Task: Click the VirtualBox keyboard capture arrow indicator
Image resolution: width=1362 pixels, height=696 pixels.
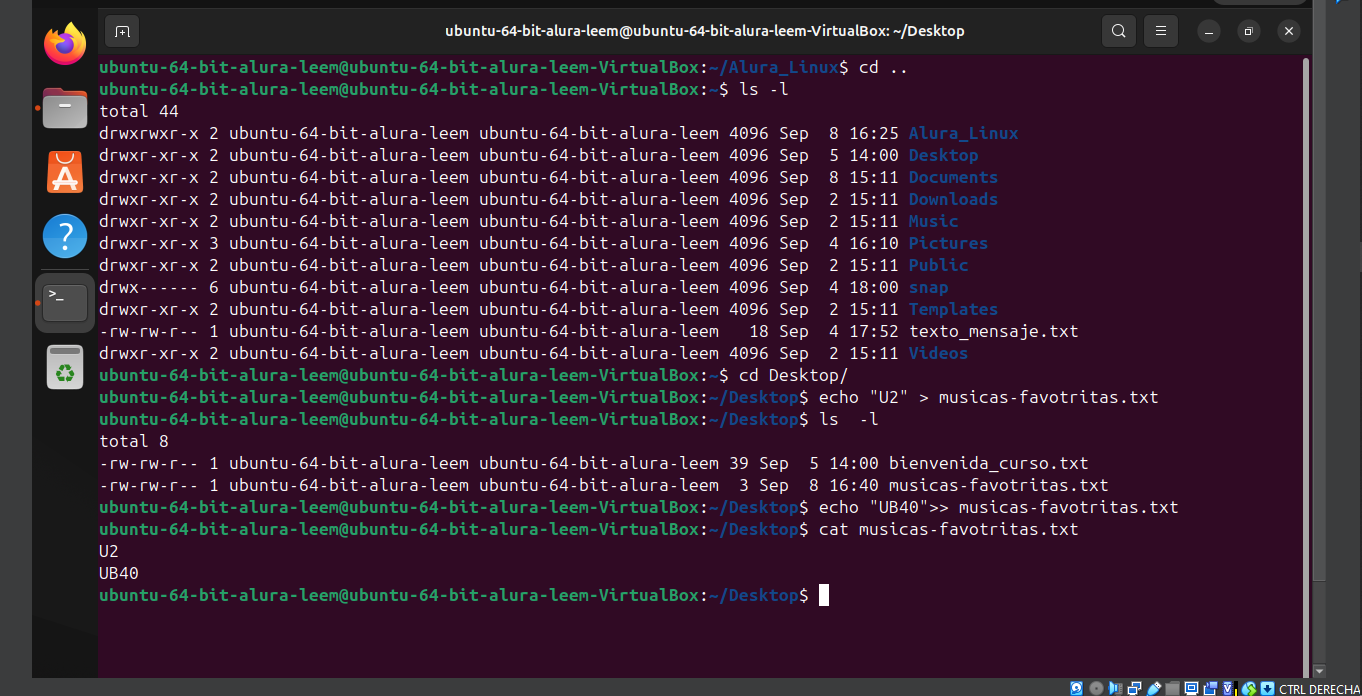Action: pos(1268,688)
